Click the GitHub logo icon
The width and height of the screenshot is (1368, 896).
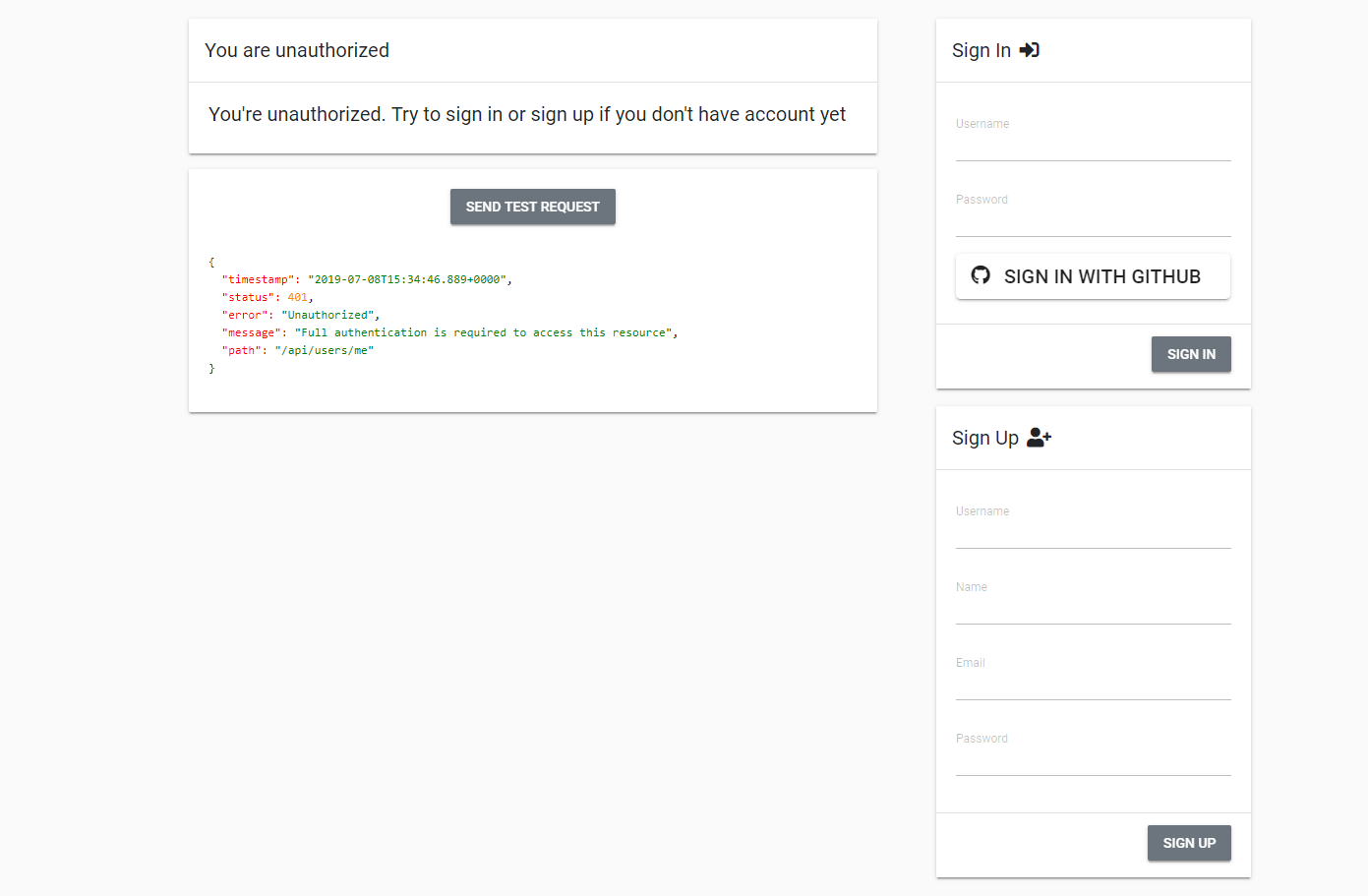coord(981,275)
